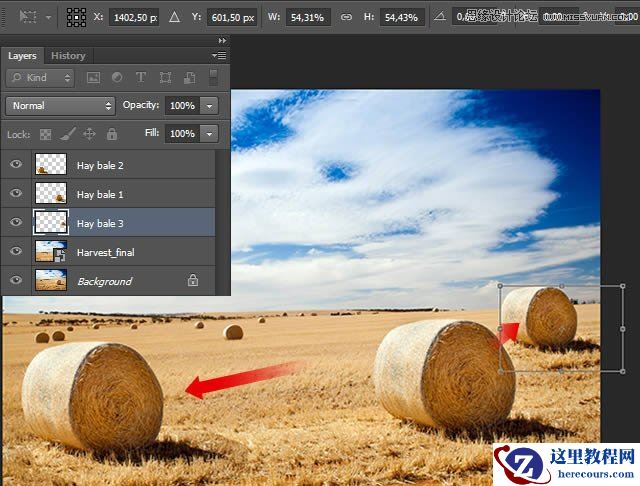This screenshot has height=486, width=640.
Task: Open the tool preset picker arrow
Action: (49, 18)
